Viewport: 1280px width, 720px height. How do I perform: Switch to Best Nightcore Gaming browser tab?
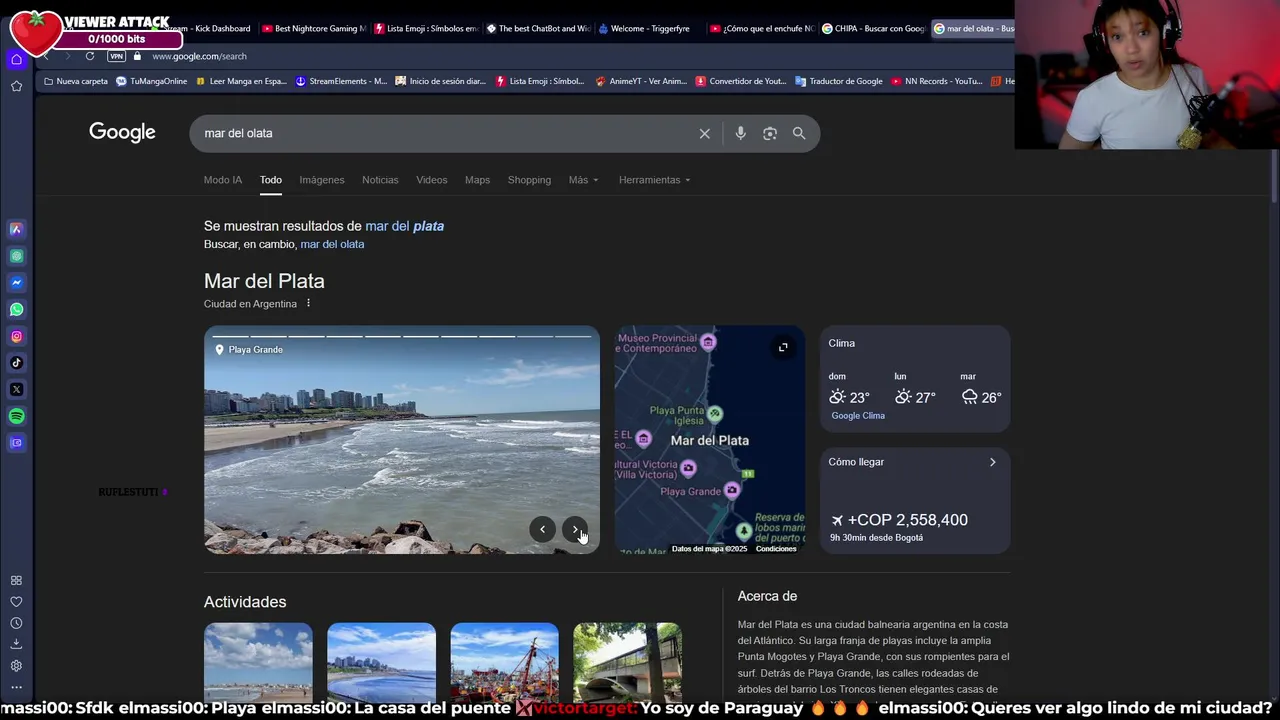coord(315,29)
